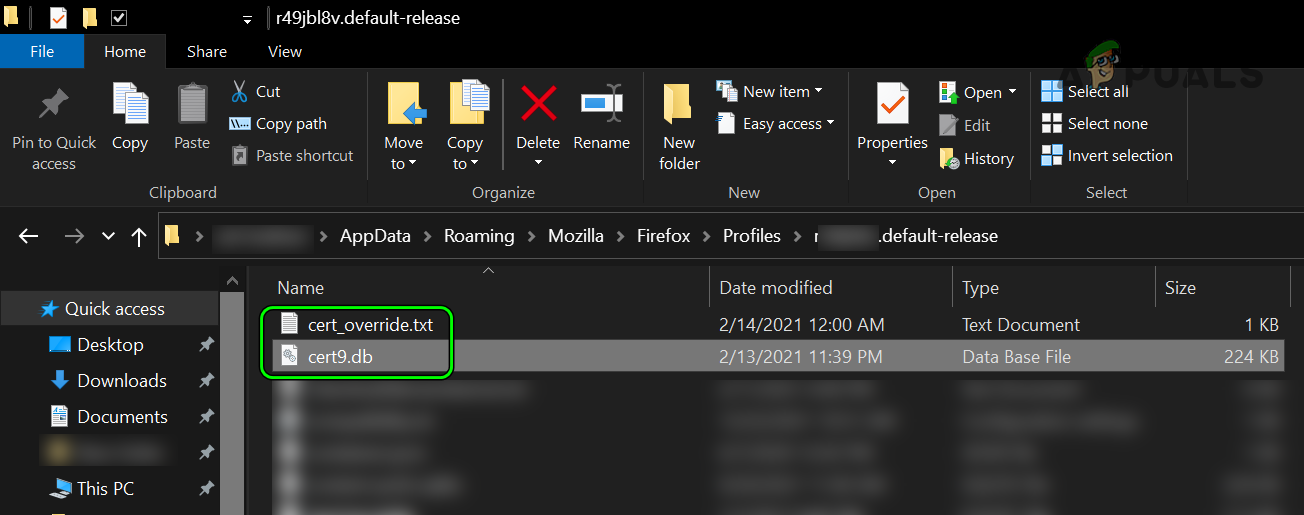The width and height of the screenshot is (1304, 515).
Task: Select the cert9.db file
Action: click(x=340, y=356)
